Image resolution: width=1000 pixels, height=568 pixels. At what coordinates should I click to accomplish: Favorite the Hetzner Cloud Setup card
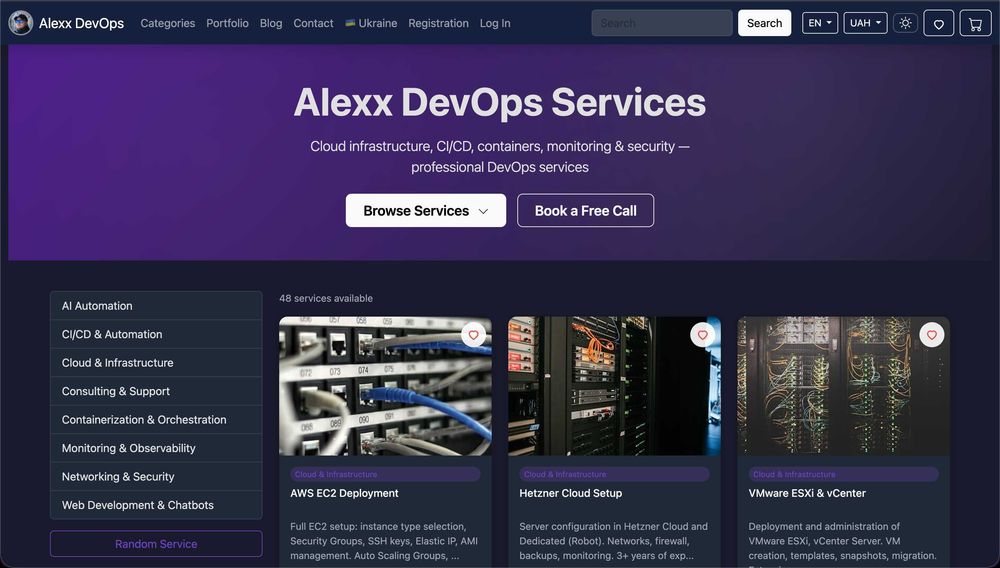(x=702, y=335)
